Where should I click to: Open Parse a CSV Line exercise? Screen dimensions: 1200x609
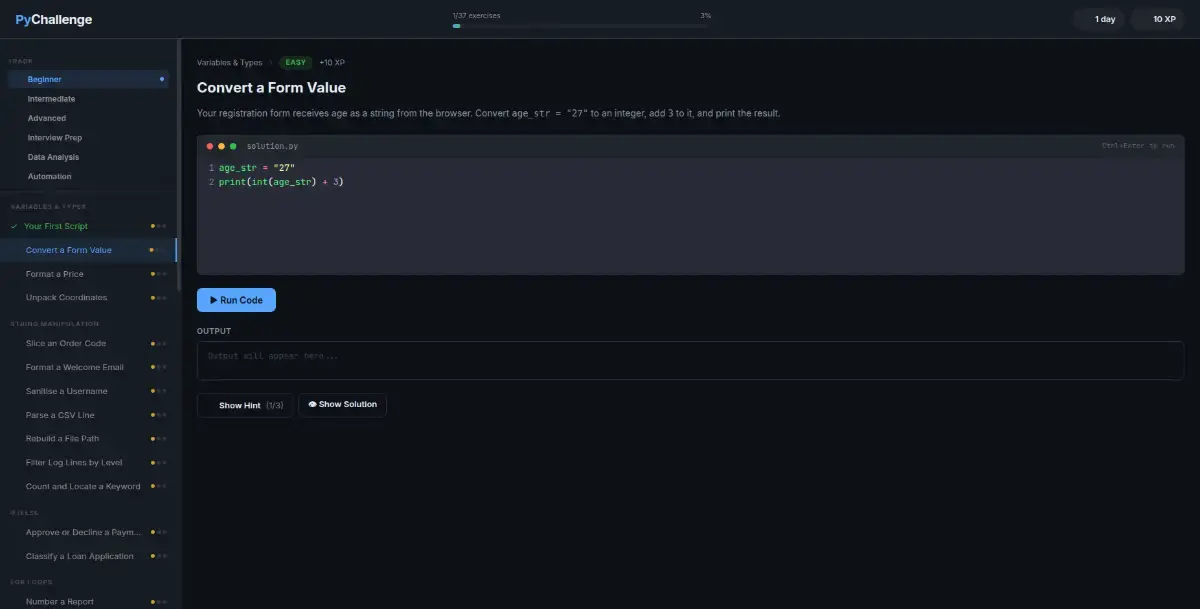(x=88, y=415)
